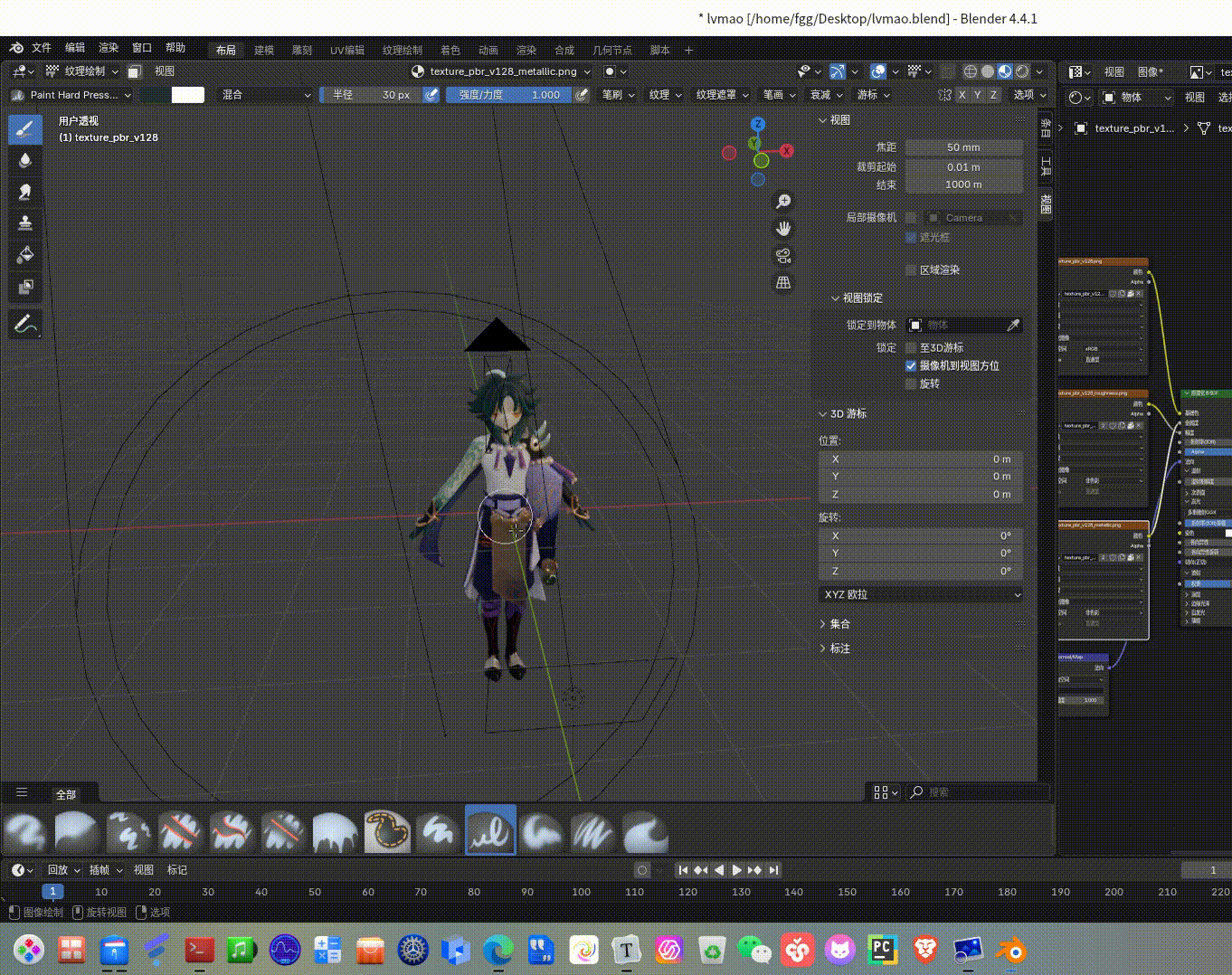1232x975 pixels.
Task: Select the Smear tool
Action: 25,192
